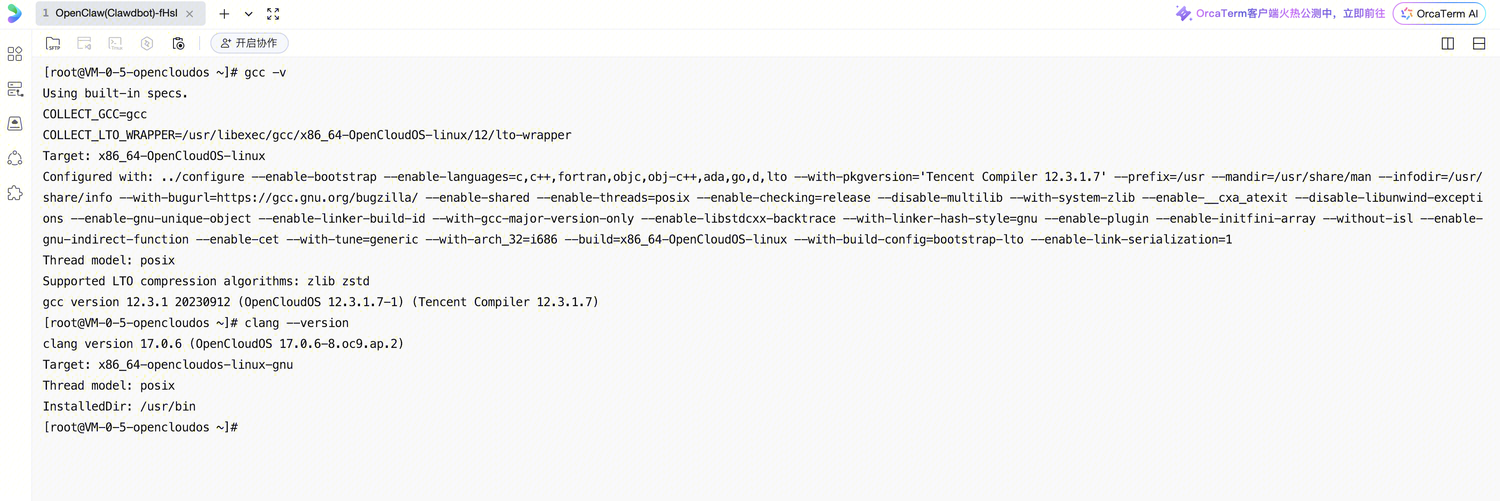1500x501 pixels.
Task: Follow the OrcaTerm客户端火热公测中 promo link
Action: click(1280, 14)
